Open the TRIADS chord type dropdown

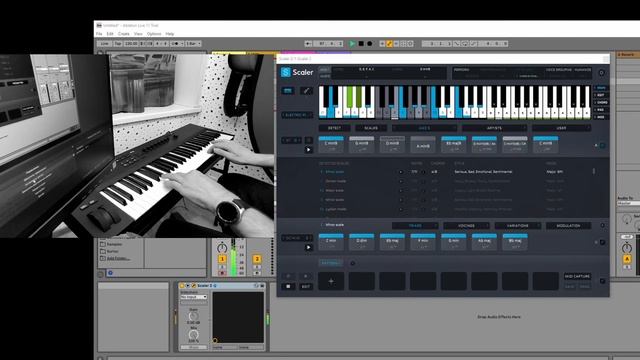pos(415,226)
